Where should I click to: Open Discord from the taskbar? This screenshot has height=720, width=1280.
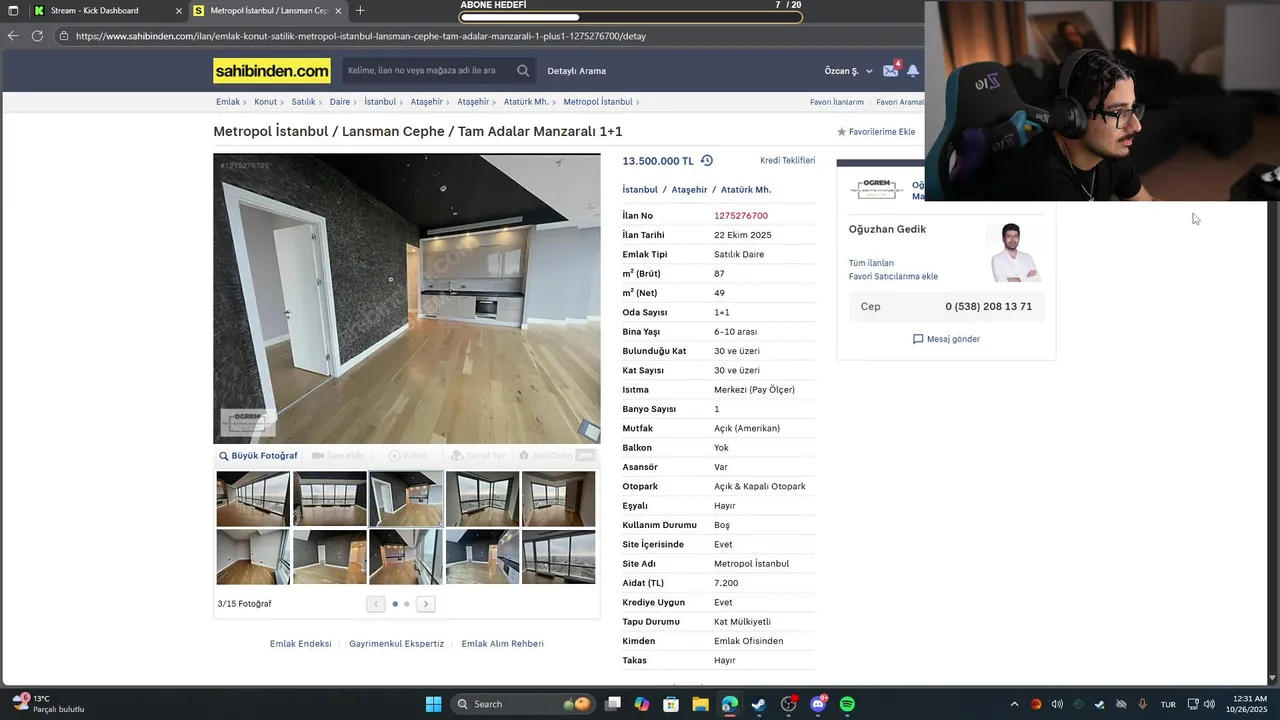point(818,704)
